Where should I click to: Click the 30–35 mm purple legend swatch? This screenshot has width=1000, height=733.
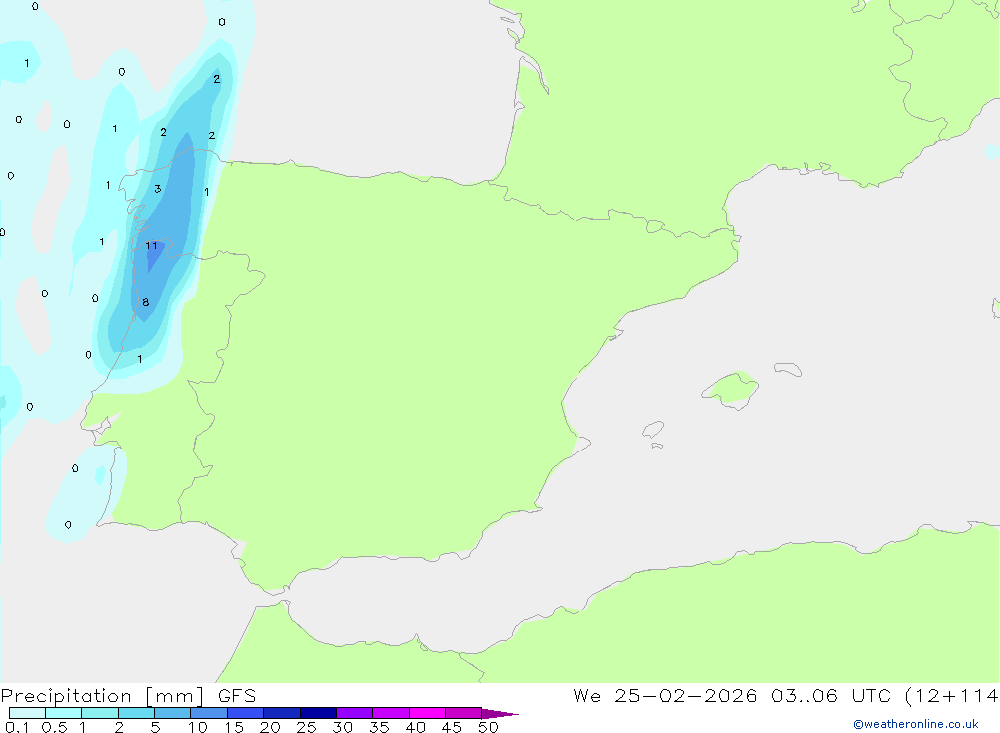tap(355, 713)
